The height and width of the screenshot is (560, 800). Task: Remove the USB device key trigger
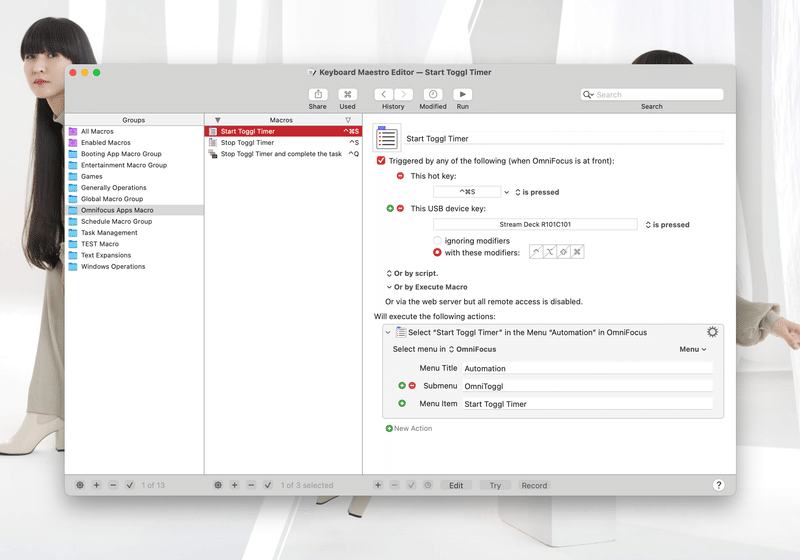(401, 209)
